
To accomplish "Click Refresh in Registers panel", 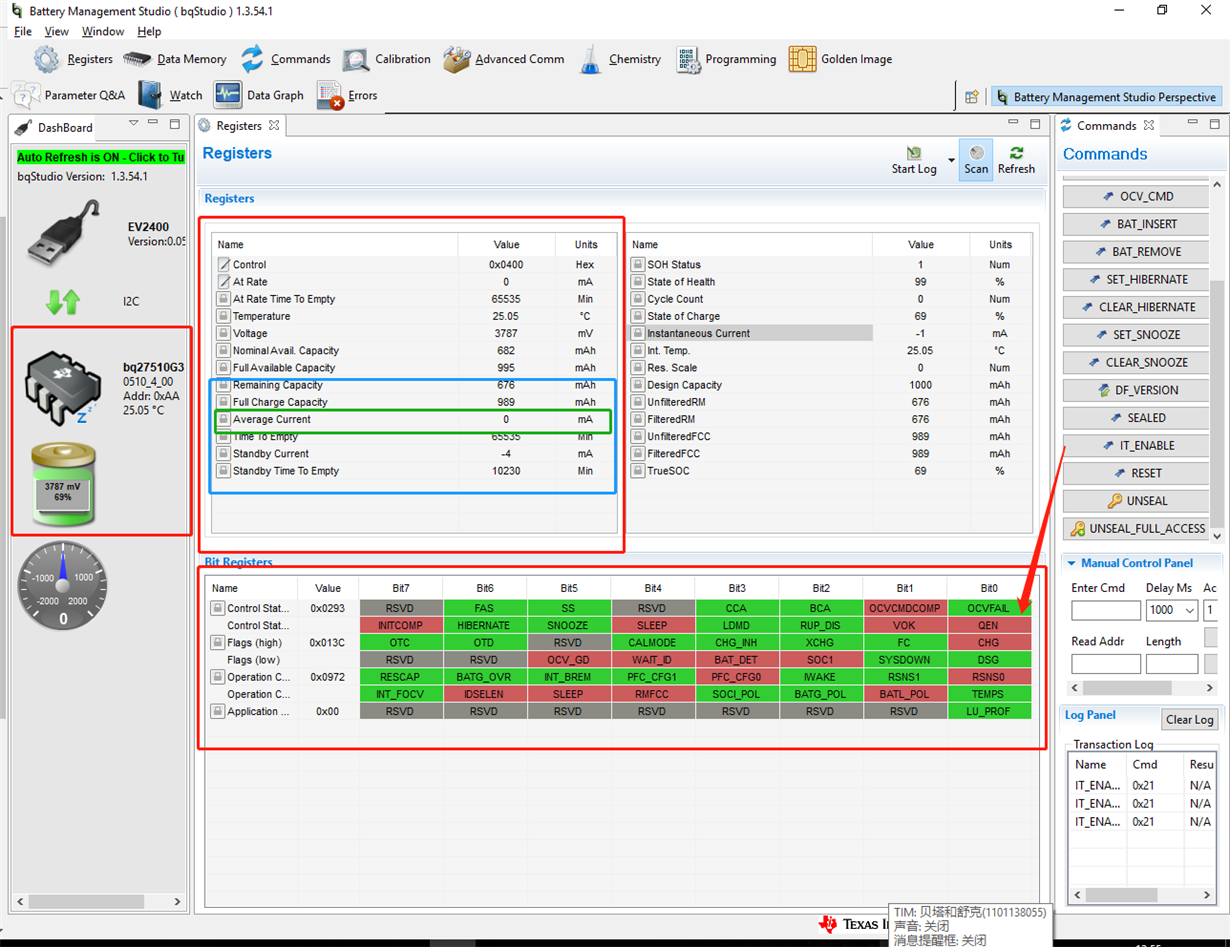I will pos(1016,159).
